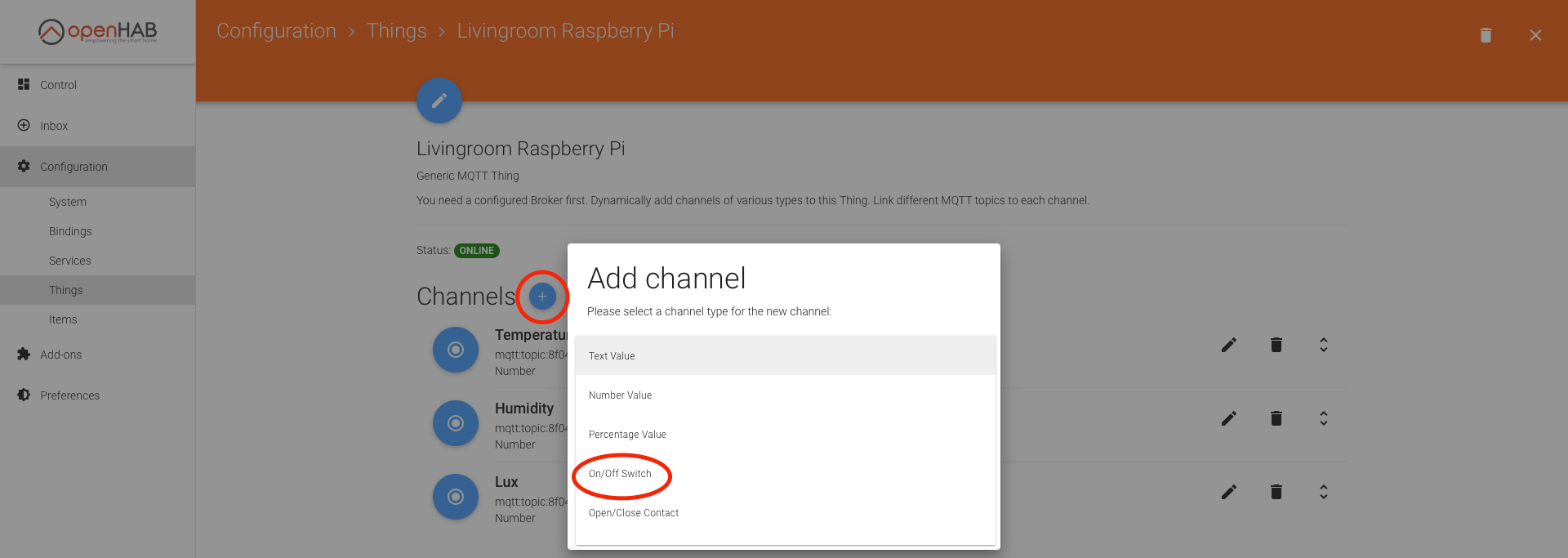The width and height of the screenshot is (1568, 558).
Task: Delete the Thing using header trash icon
Action: [1486, 35]
